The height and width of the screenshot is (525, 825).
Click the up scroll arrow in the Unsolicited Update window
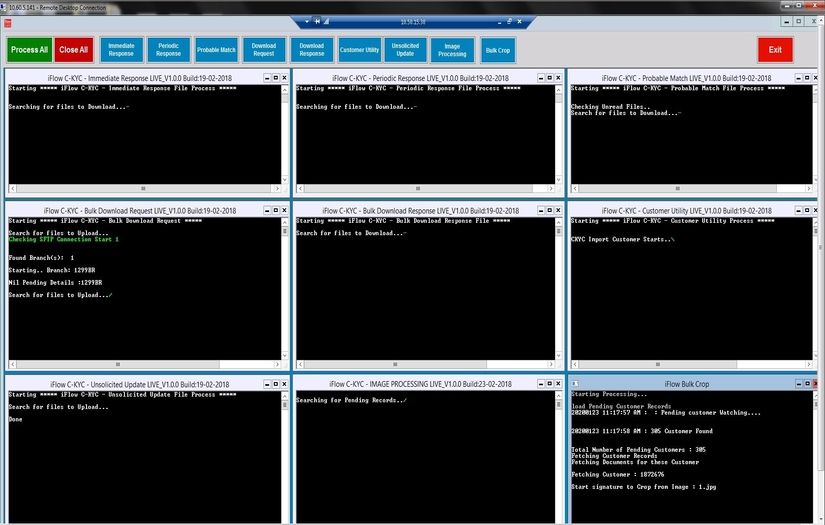pos(285,396)
